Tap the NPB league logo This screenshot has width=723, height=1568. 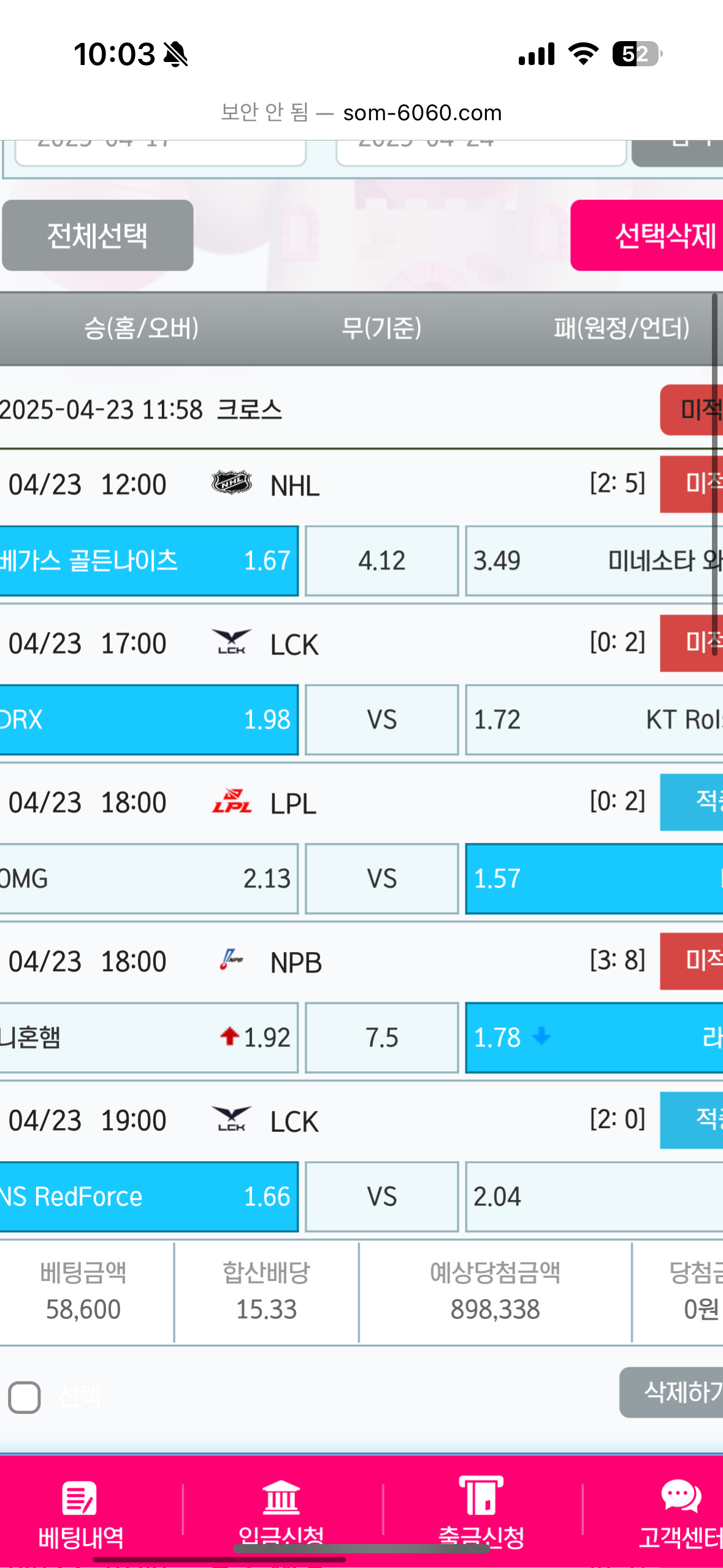231,960
